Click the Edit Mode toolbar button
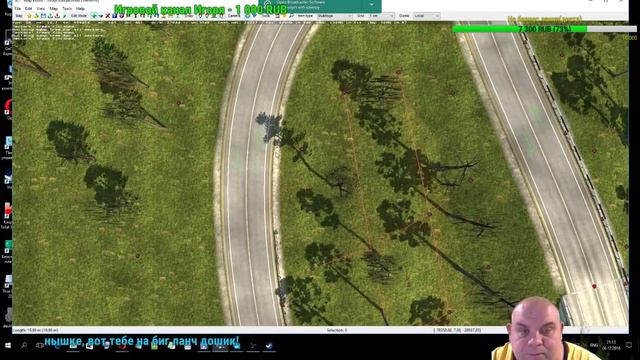This screenshot has height=360, width=640. click(x=78, y=16)
